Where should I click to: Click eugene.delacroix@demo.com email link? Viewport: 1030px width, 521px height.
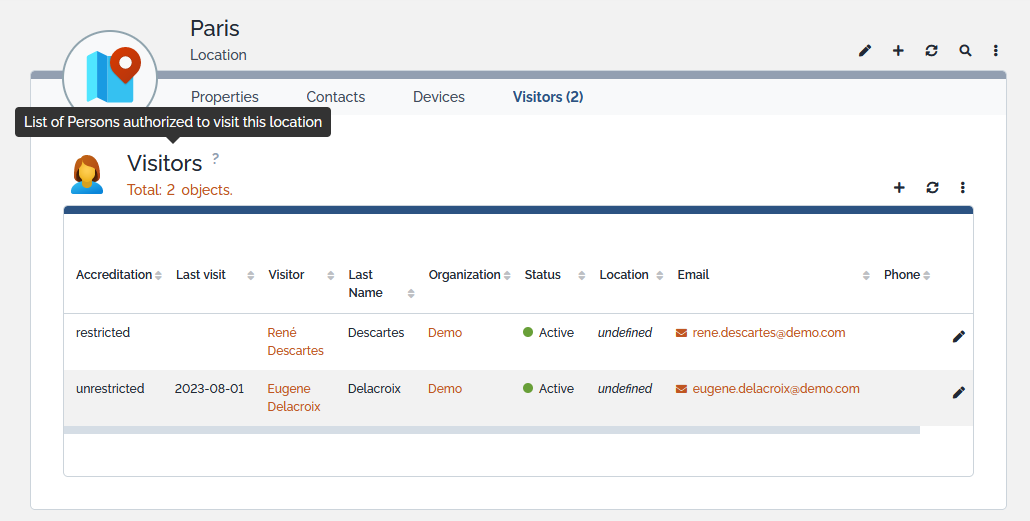[x=775, y=389]
